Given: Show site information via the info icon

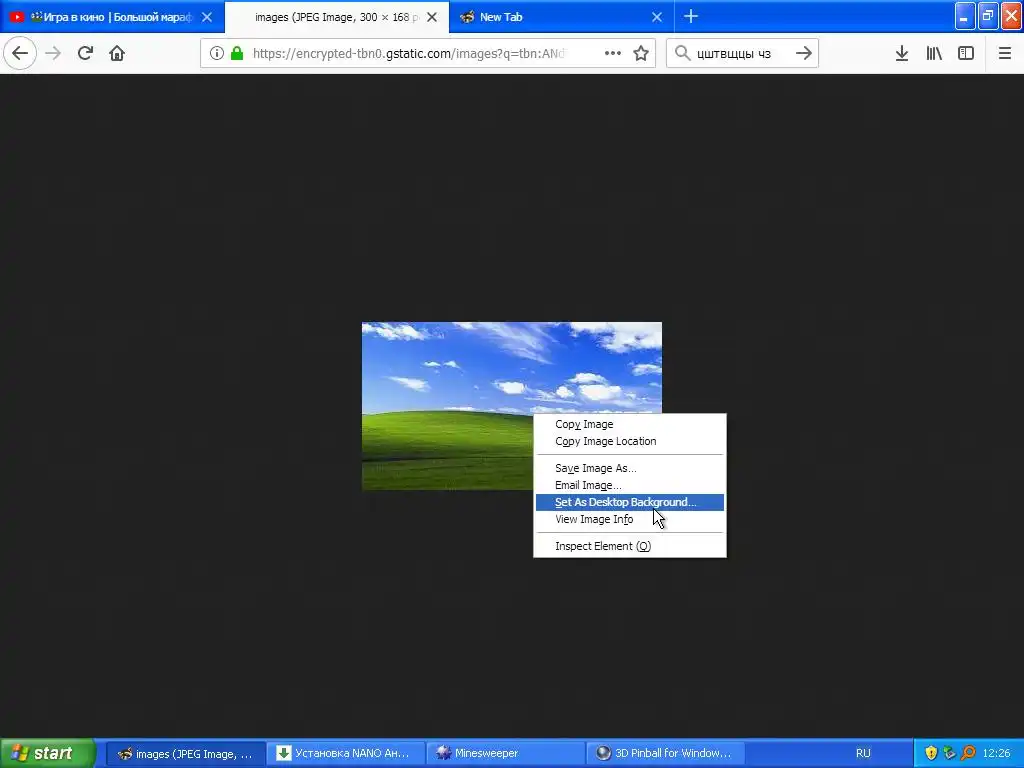Looking at the screenshot, I should (x=216, y=53).
